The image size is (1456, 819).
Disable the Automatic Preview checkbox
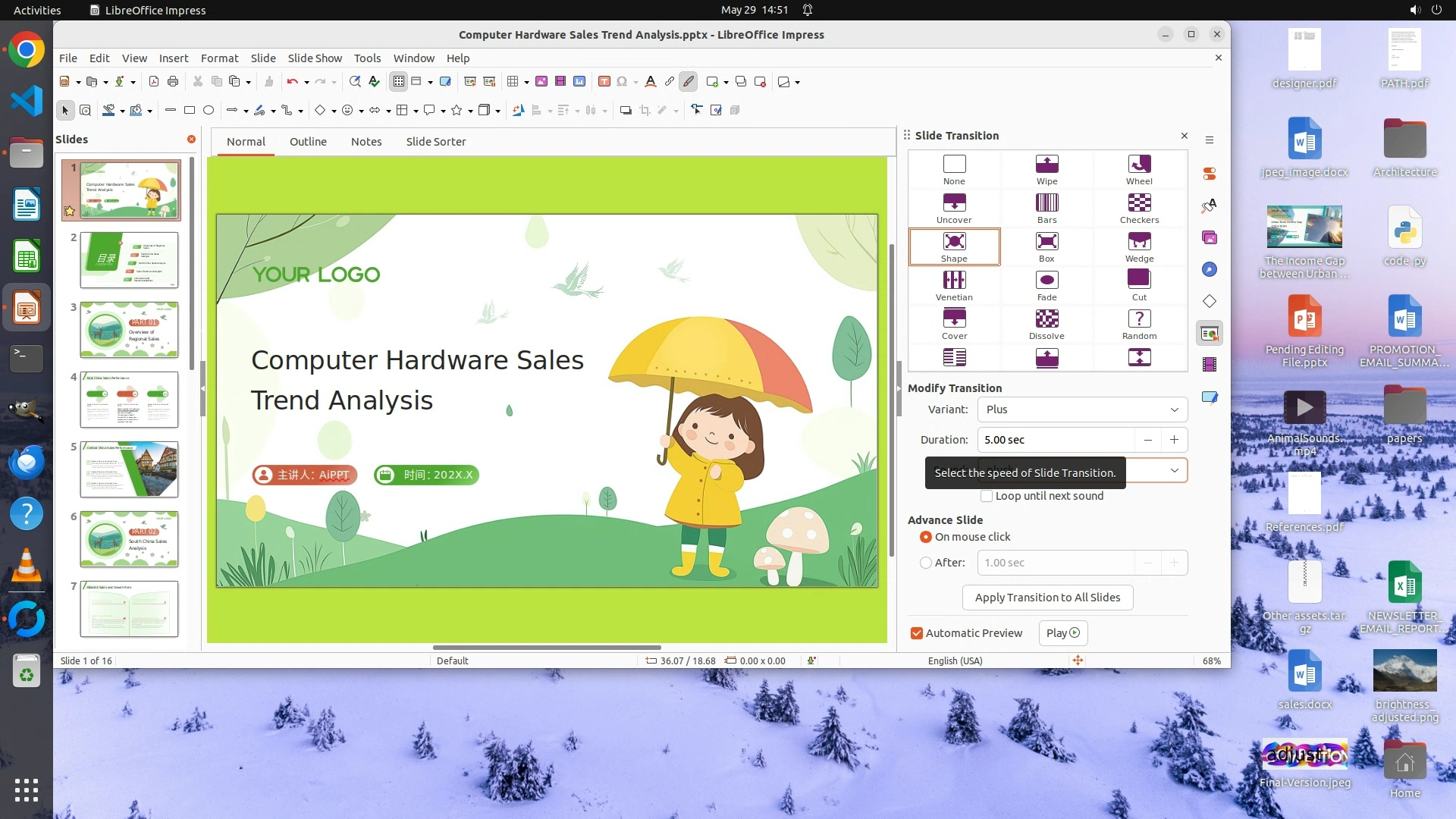[917, 633]
